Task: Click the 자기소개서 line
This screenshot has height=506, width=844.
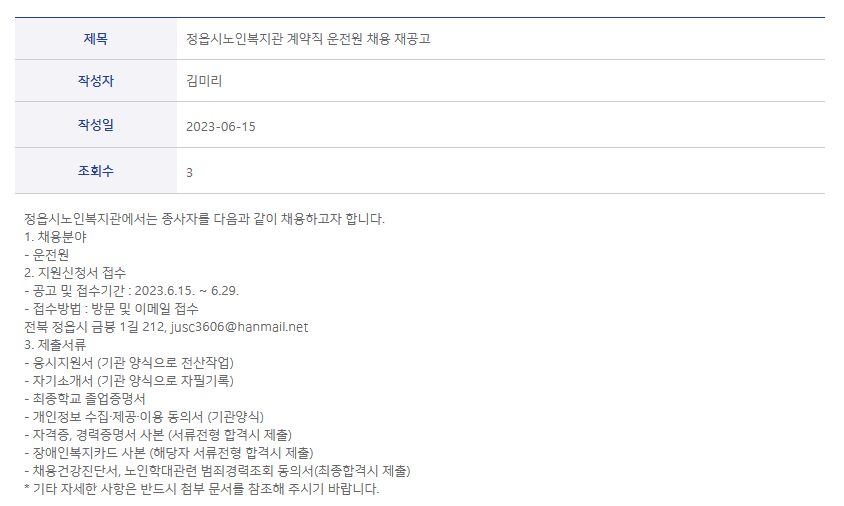Action: coord(129,381)
